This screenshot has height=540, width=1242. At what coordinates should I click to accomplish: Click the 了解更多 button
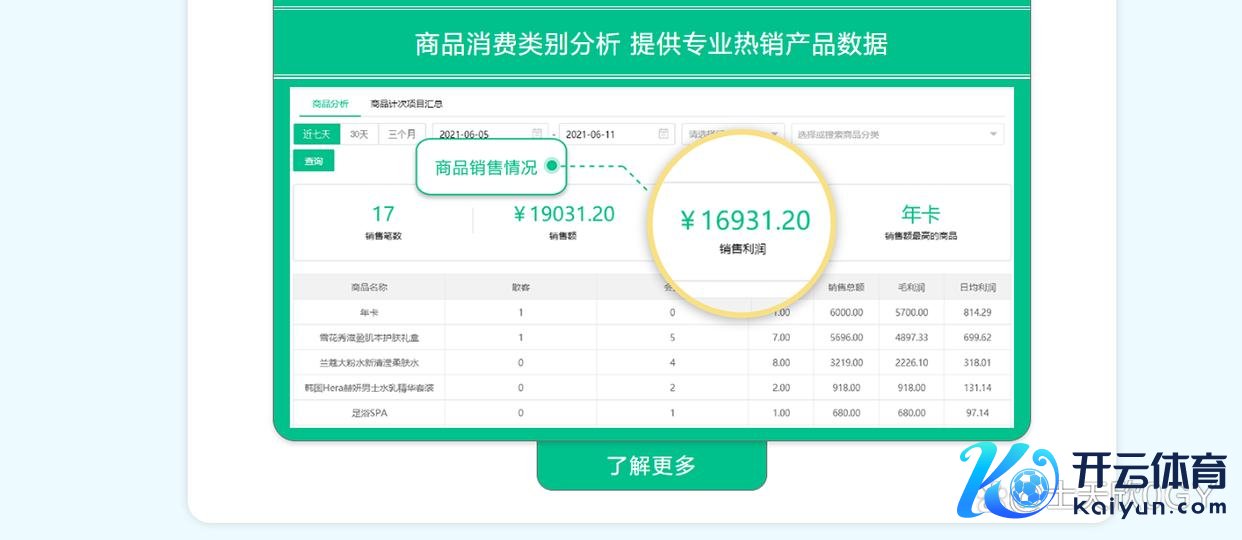click(x=651, y=465)
